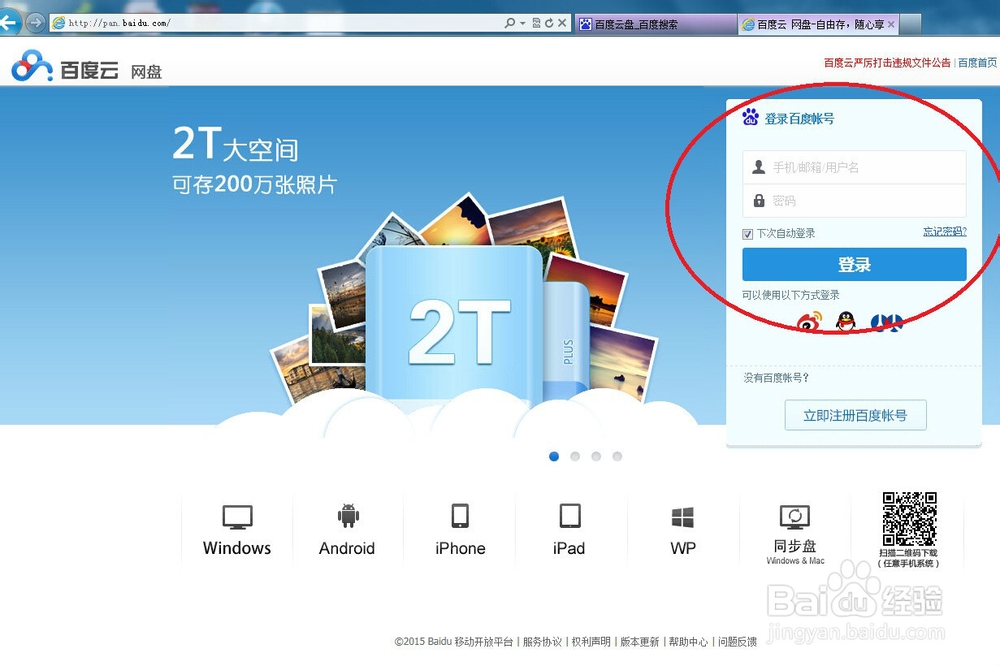Open the 移动开放平台 footer link
This screenshot has width=1000, height=666.
point(483,641)
